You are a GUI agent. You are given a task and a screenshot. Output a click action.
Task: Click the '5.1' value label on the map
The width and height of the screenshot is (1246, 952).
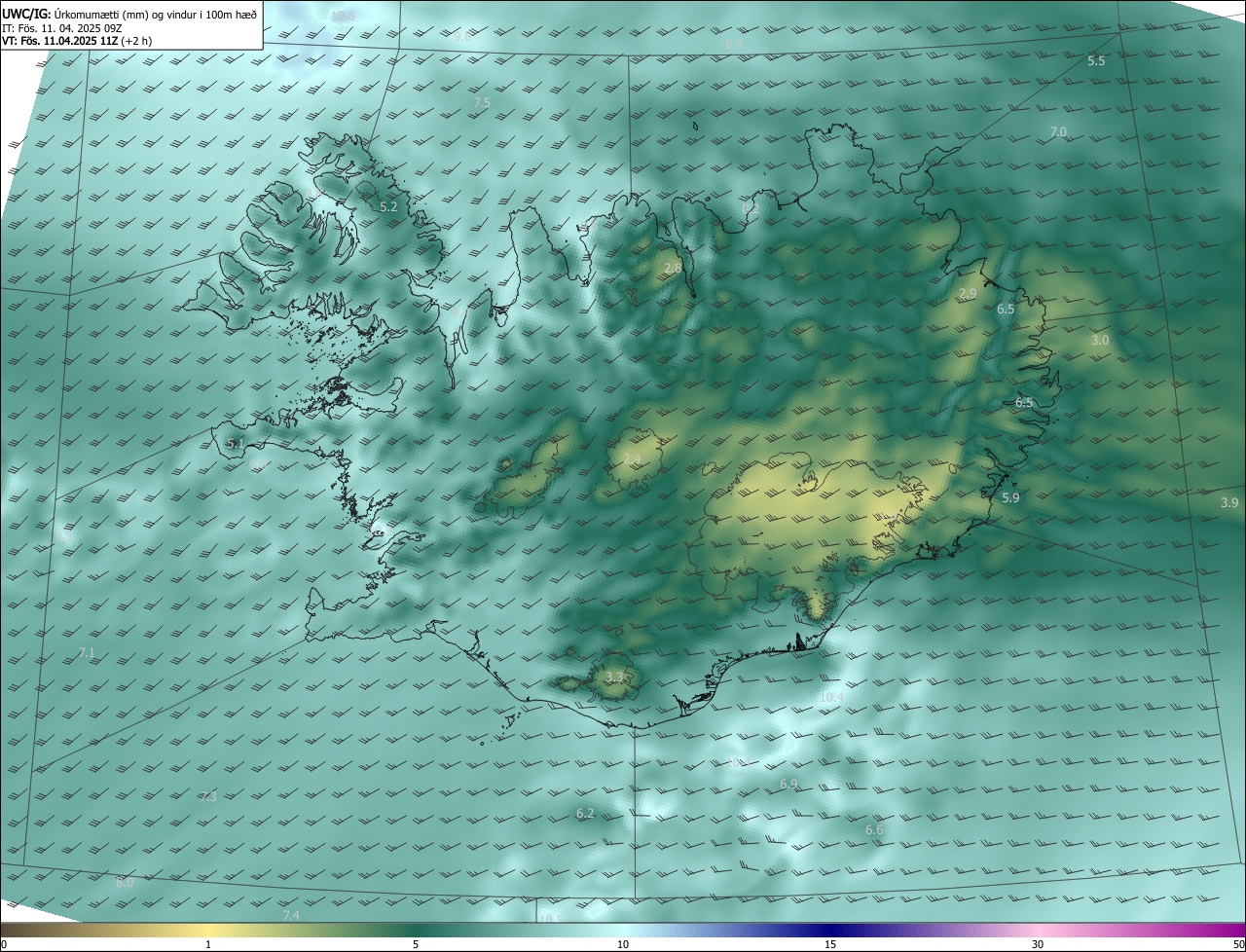click(236, 444)
